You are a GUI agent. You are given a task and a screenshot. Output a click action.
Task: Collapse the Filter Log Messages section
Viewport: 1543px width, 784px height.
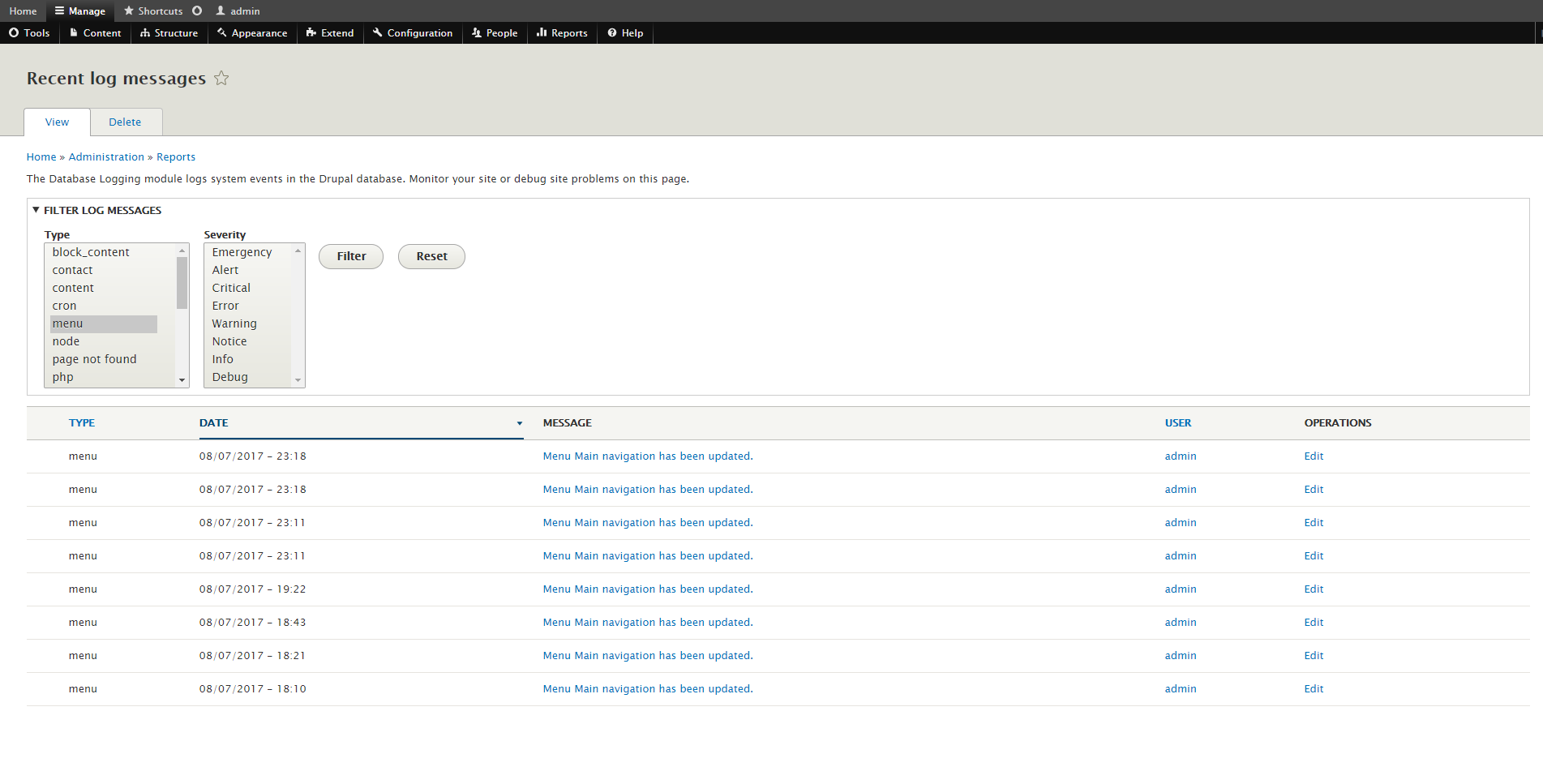coord(102,211)
